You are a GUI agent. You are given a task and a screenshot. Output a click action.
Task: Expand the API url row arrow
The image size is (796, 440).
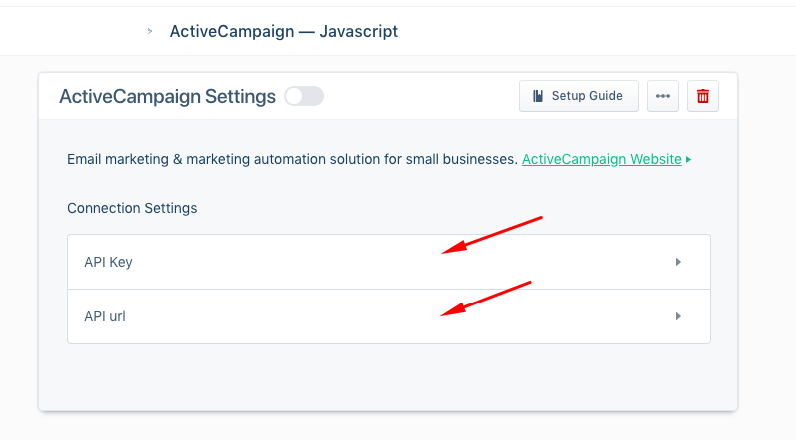click(x=678, y=316)
